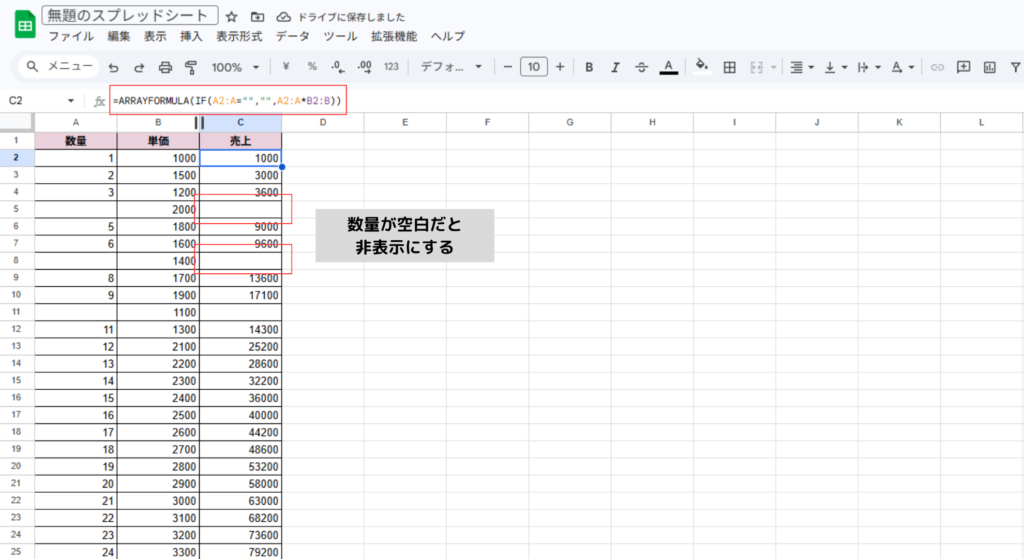Viewport: 1024px width, 559px height.
Task: Open the font family dropdown デフォ...
Action: (x=451, y=67)
